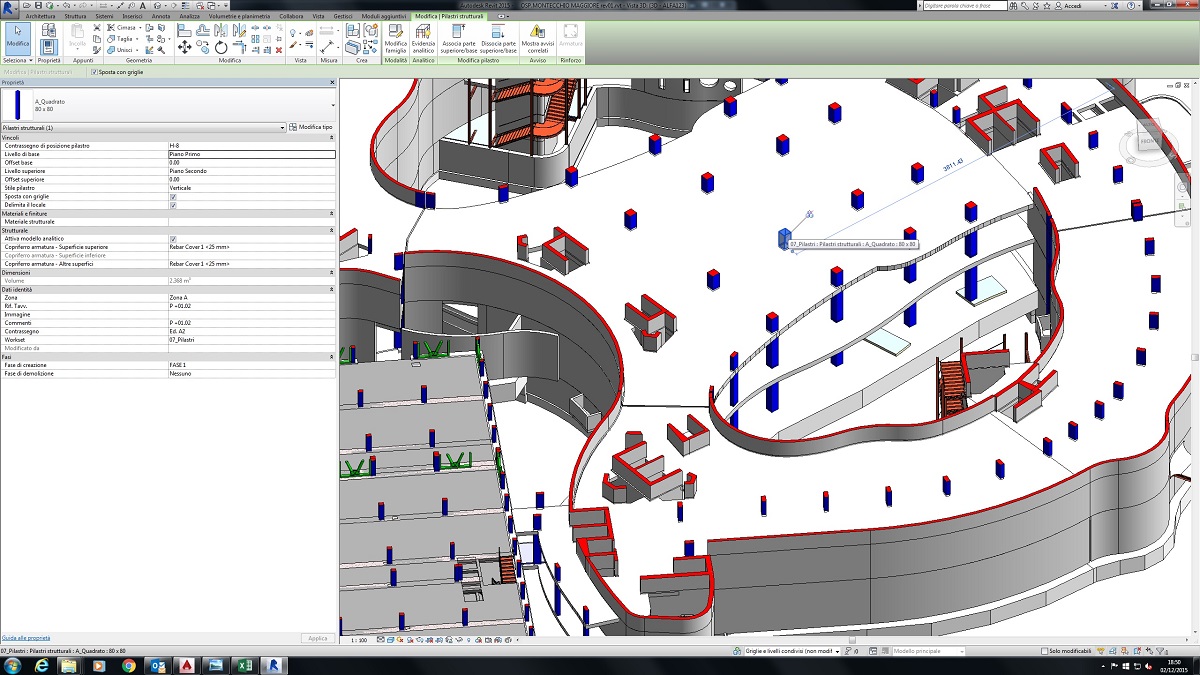Click Associa parte superiore/base tool
This screenshot has width=1200, height=675.
(459, 36)
